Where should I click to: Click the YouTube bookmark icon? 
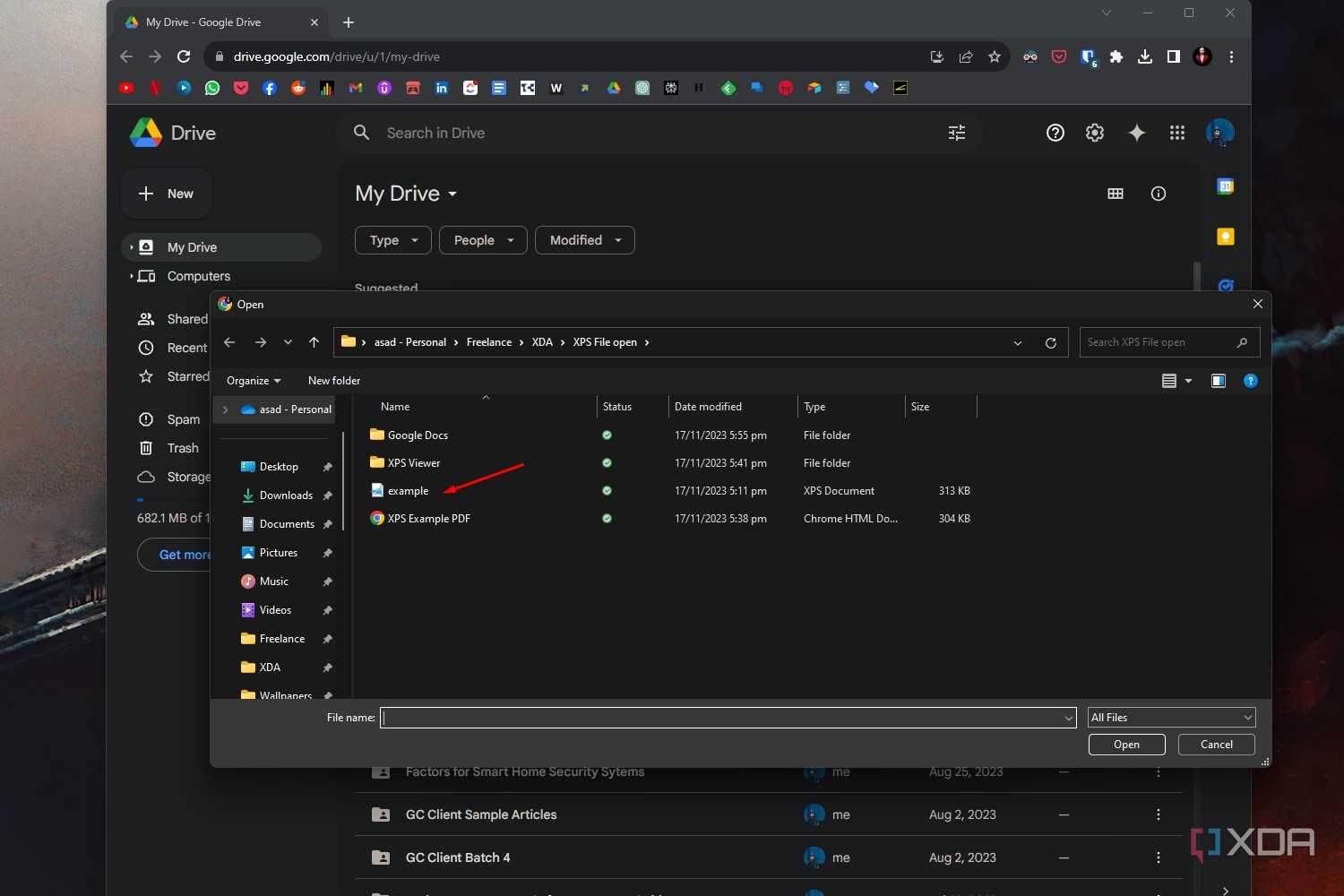(x=126, y=88)
